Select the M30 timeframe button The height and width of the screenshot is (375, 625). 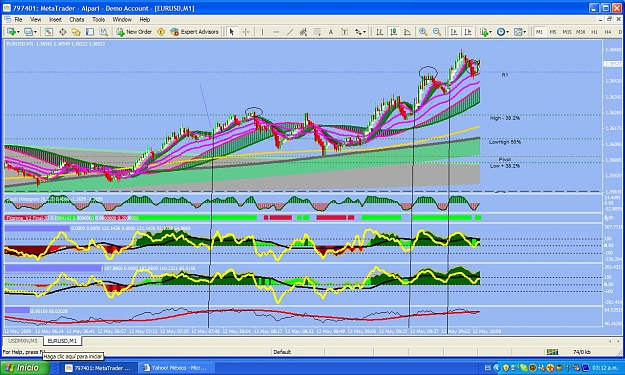[581, 32]
